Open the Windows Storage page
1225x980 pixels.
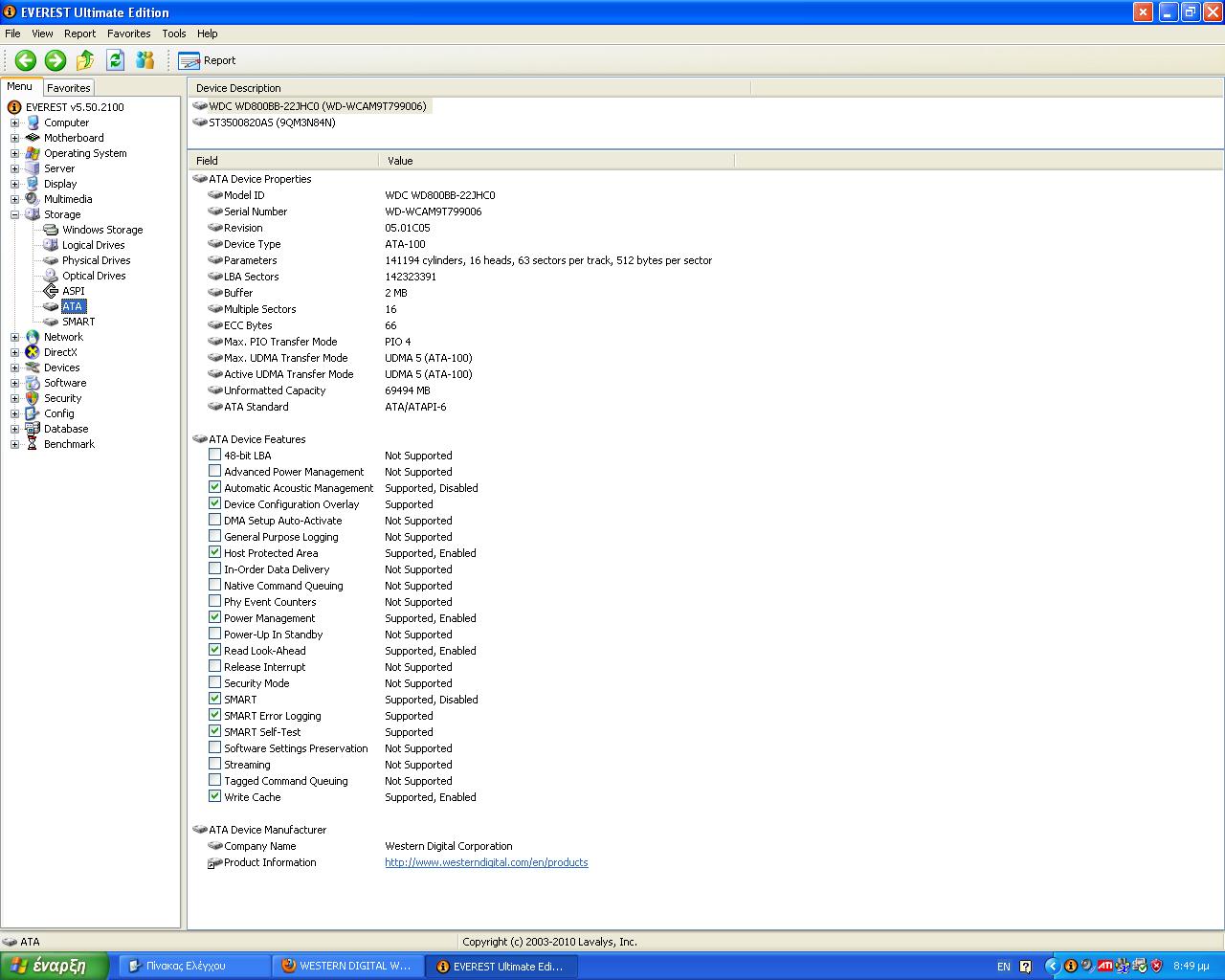102,230
